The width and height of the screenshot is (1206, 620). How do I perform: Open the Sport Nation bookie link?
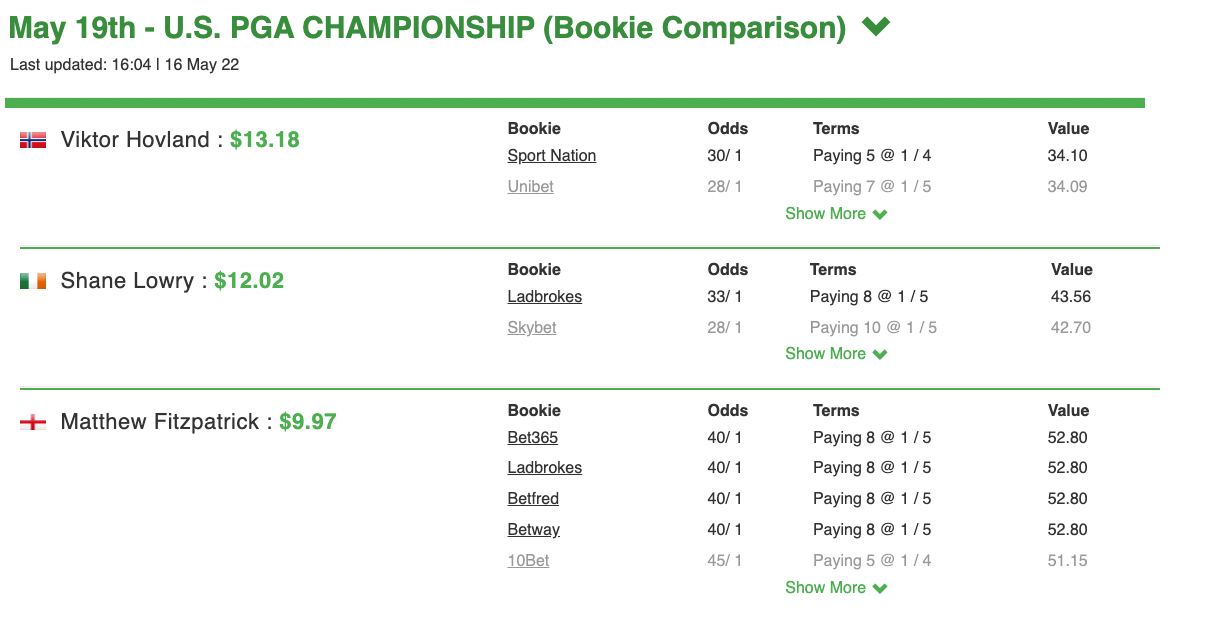coord(552,156)
